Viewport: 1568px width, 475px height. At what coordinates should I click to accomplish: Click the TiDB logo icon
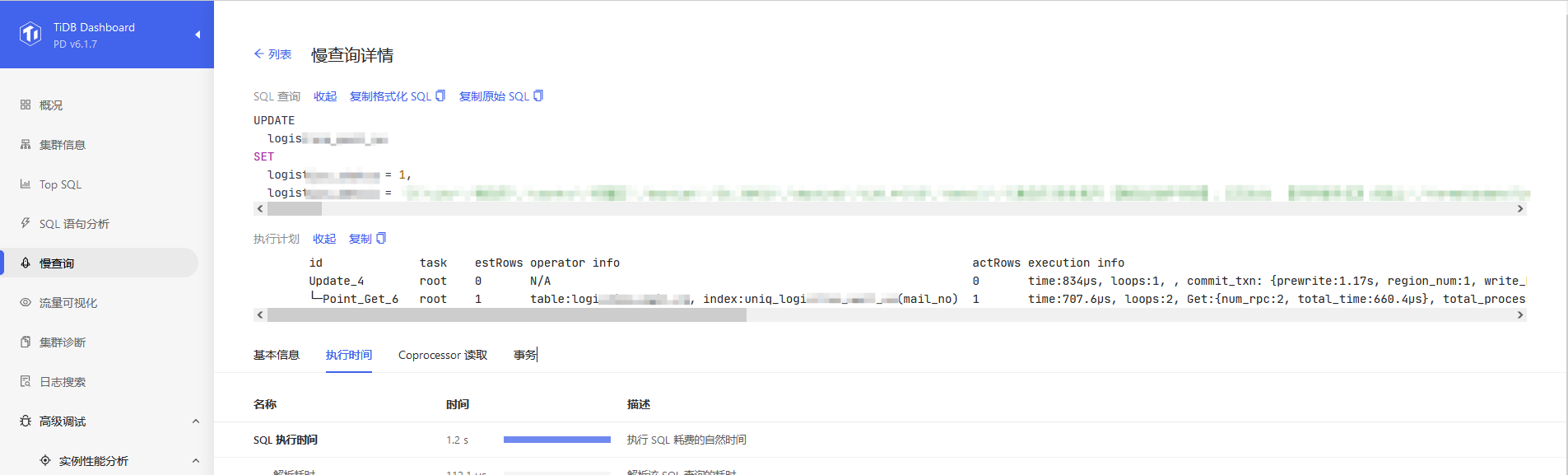[30, 34]
